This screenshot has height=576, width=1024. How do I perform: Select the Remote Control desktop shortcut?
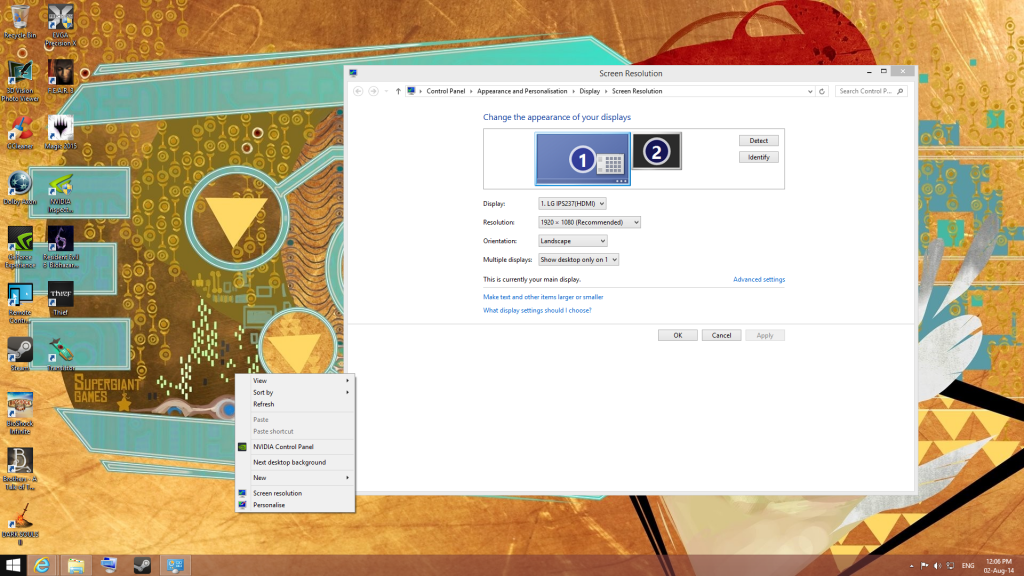[x=20, y=303]
